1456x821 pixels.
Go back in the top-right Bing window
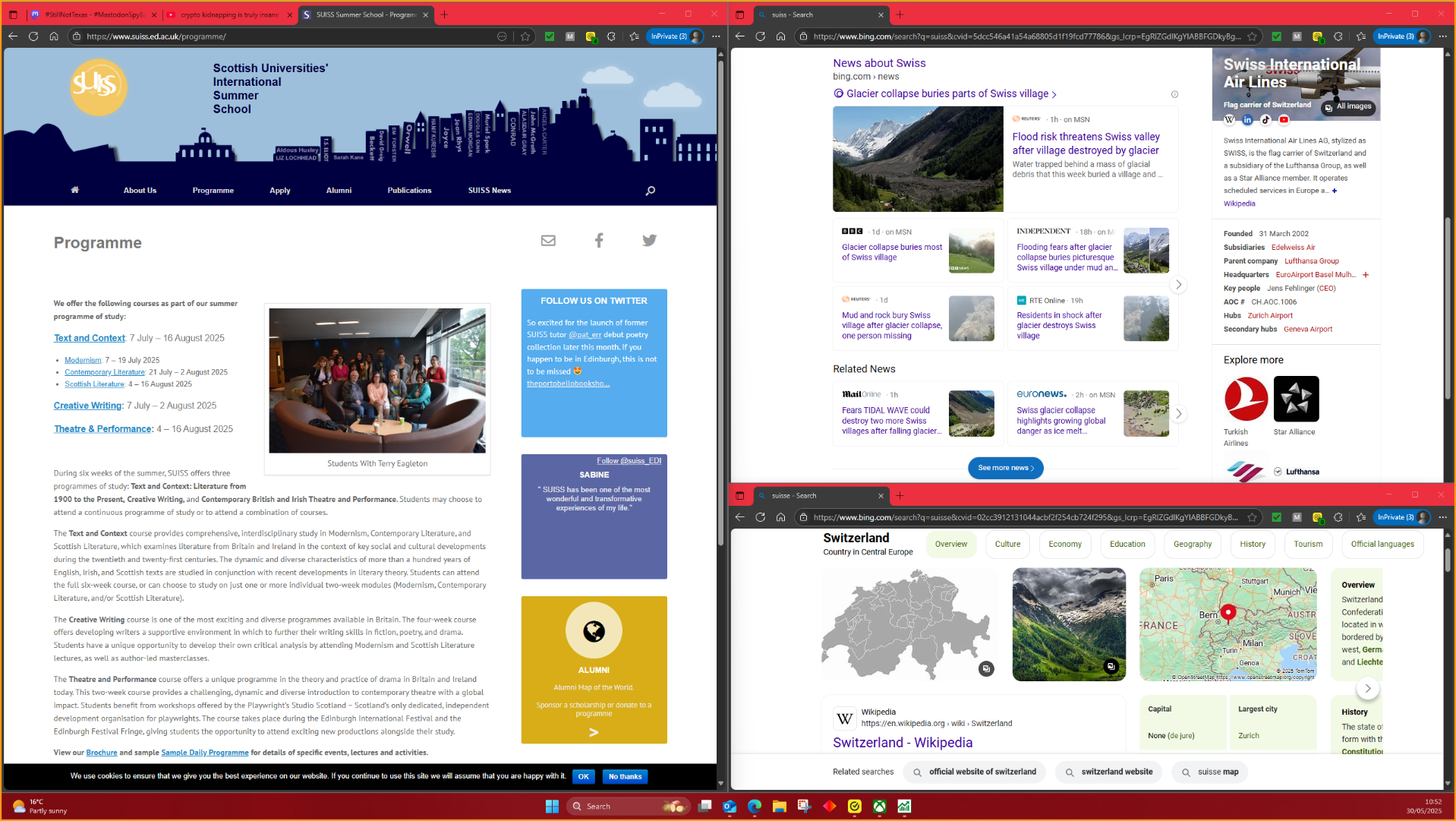point(740,36)
